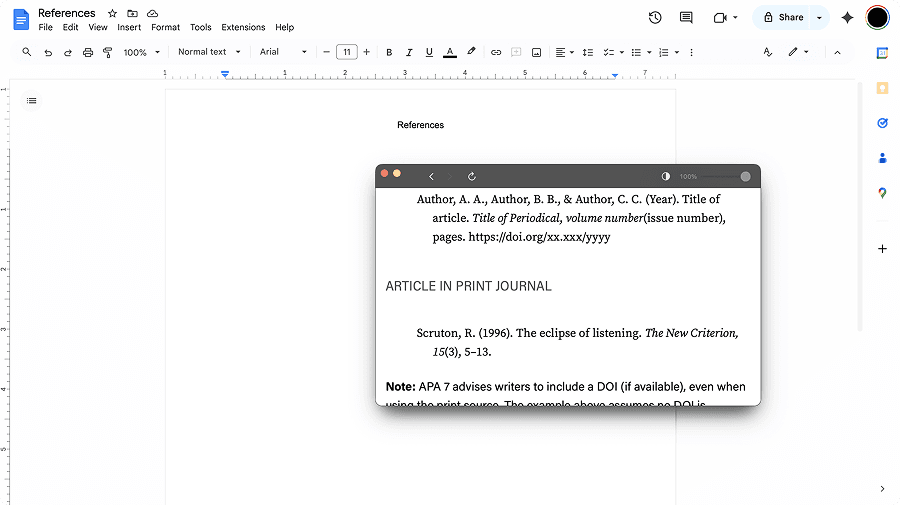Edit the font size field
The height and width of the screenshot is (505, 900).
[347, 52]
